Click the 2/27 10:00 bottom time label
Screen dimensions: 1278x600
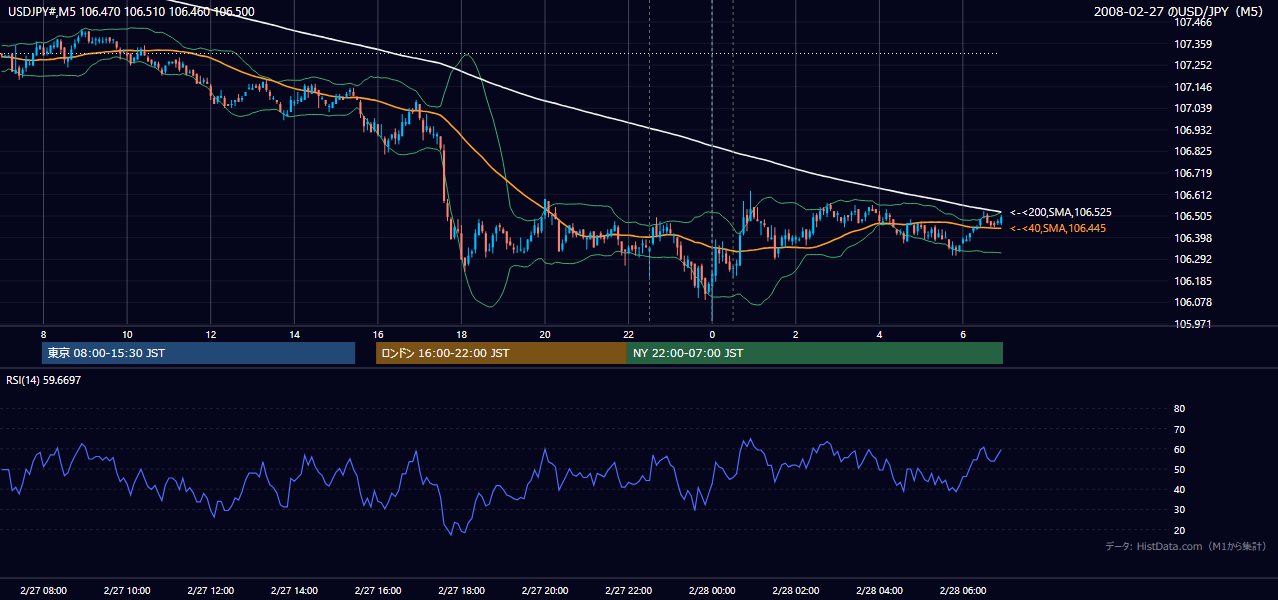127,590
